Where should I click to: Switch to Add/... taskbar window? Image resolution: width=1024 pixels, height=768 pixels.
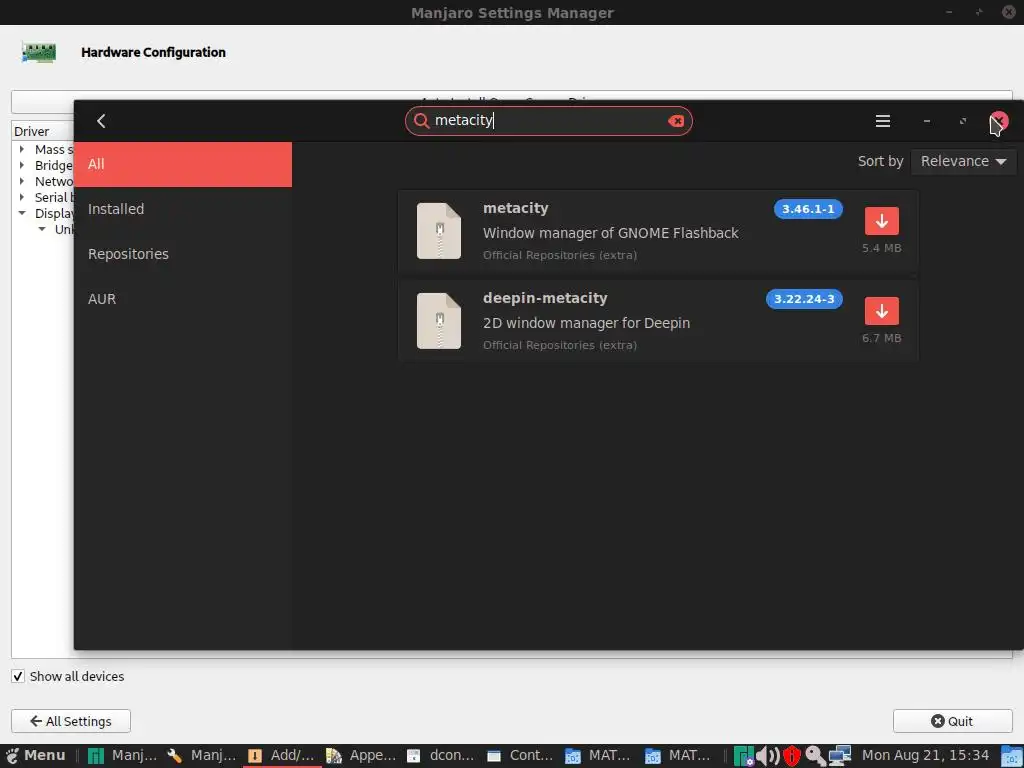281,756
